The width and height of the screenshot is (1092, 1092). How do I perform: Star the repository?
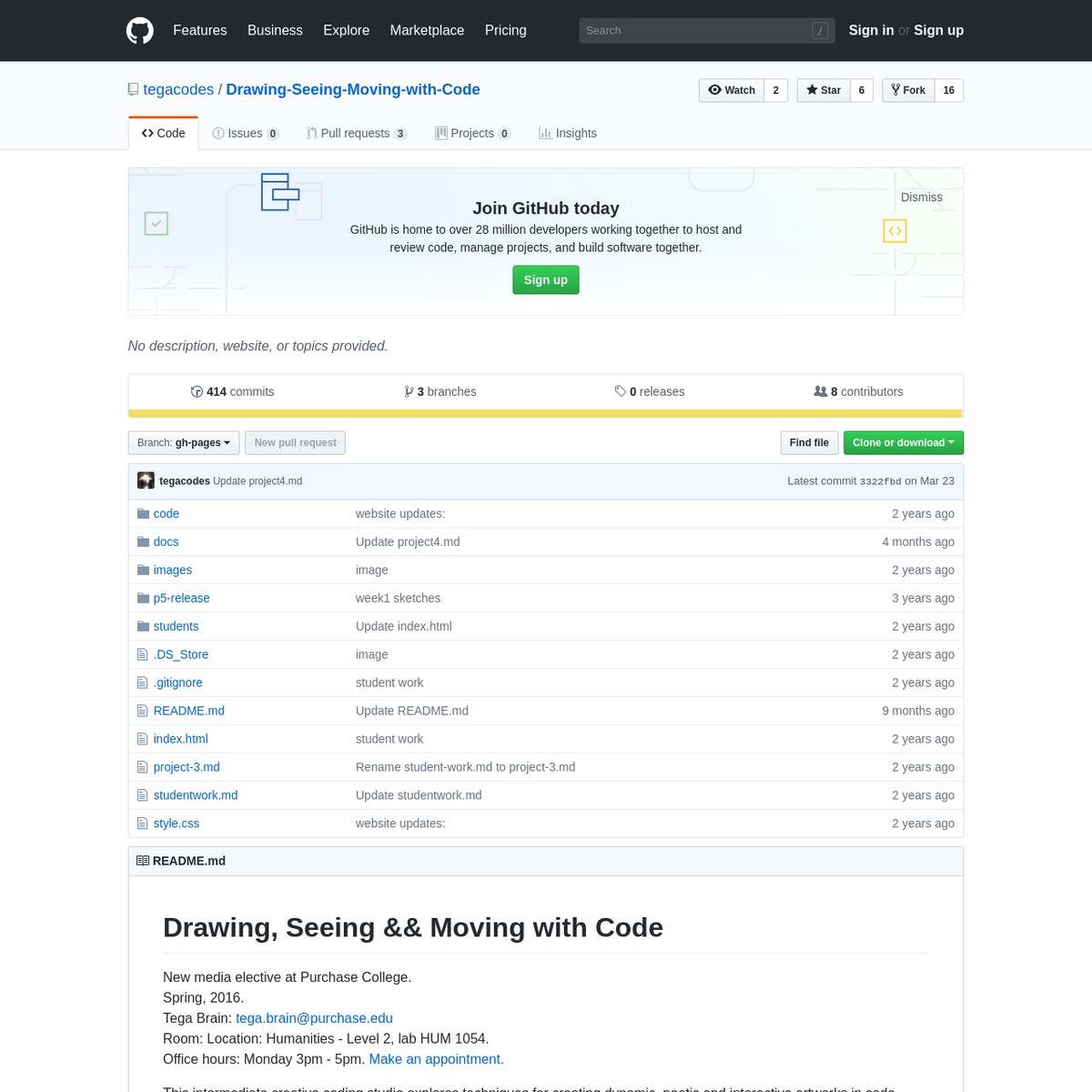click(x=824, y=90)
